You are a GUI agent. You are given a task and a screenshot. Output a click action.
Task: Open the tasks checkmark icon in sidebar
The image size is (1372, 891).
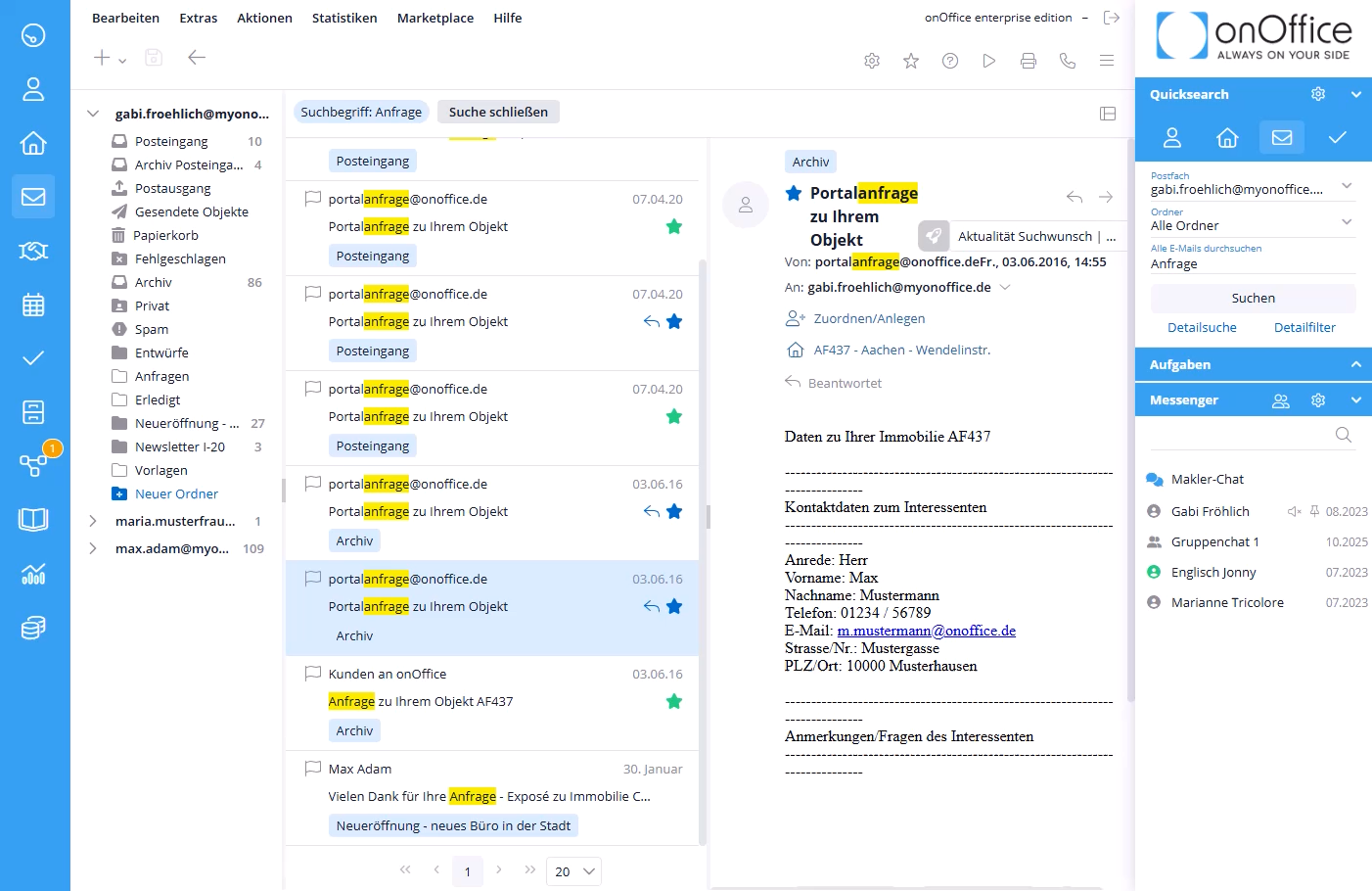[x=33, y=358]
